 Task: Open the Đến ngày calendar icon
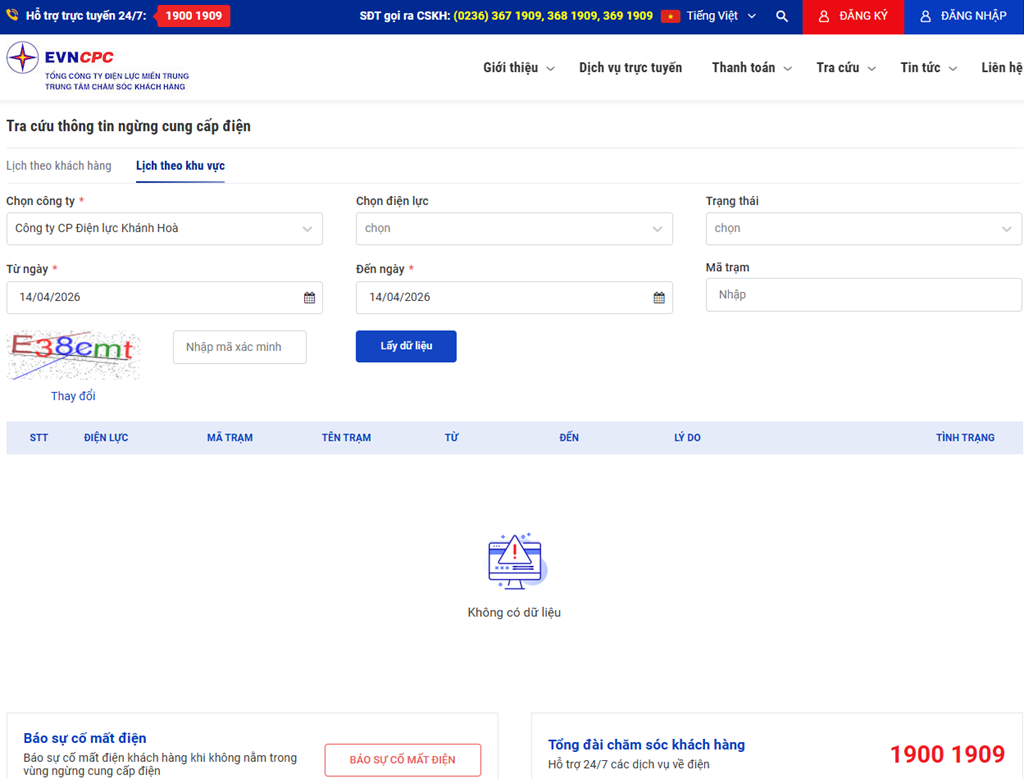point(659,298)
